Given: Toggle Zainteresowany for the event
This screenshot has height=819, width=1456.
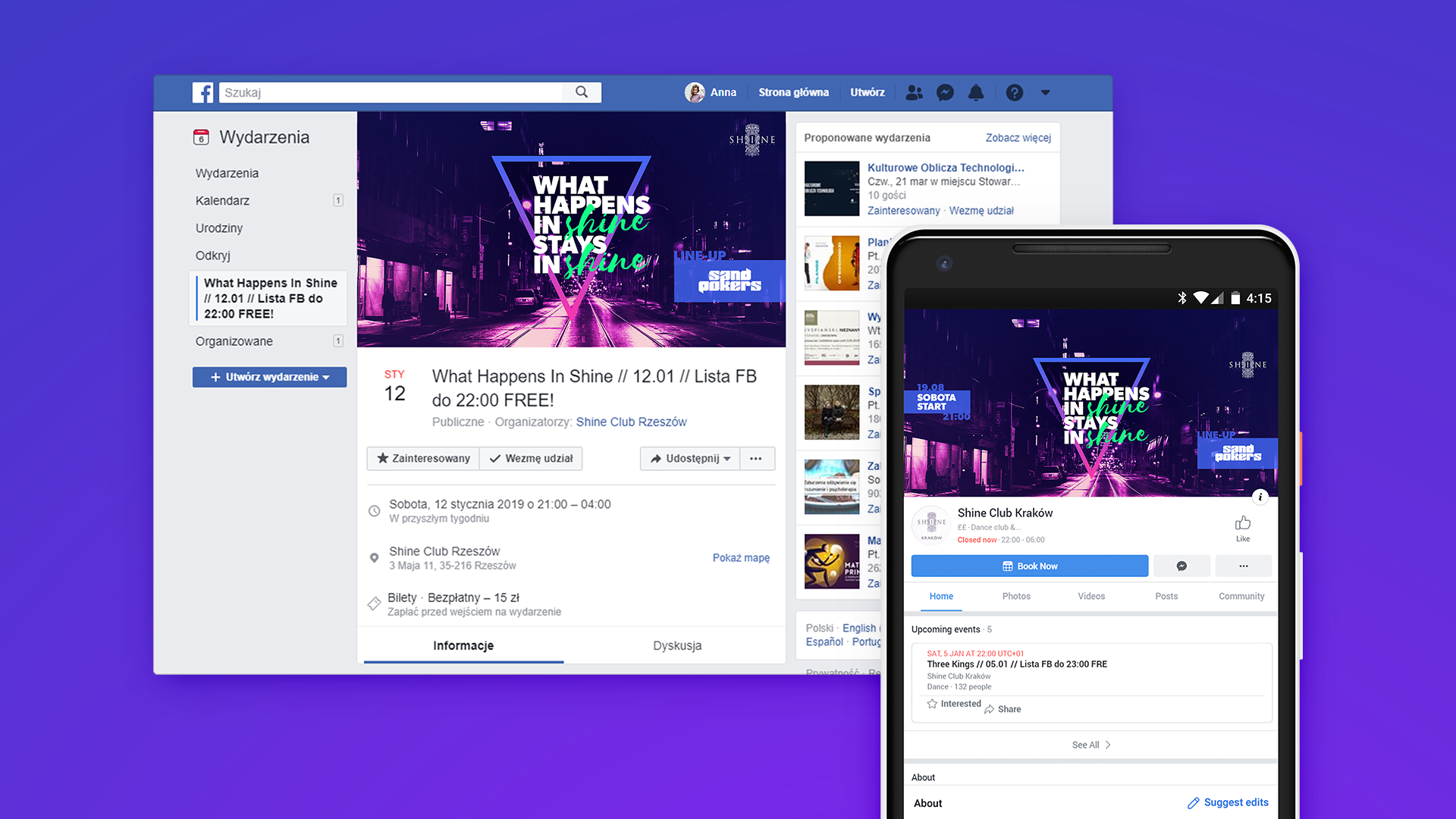Looking at the screenshot, I should 423,459.
